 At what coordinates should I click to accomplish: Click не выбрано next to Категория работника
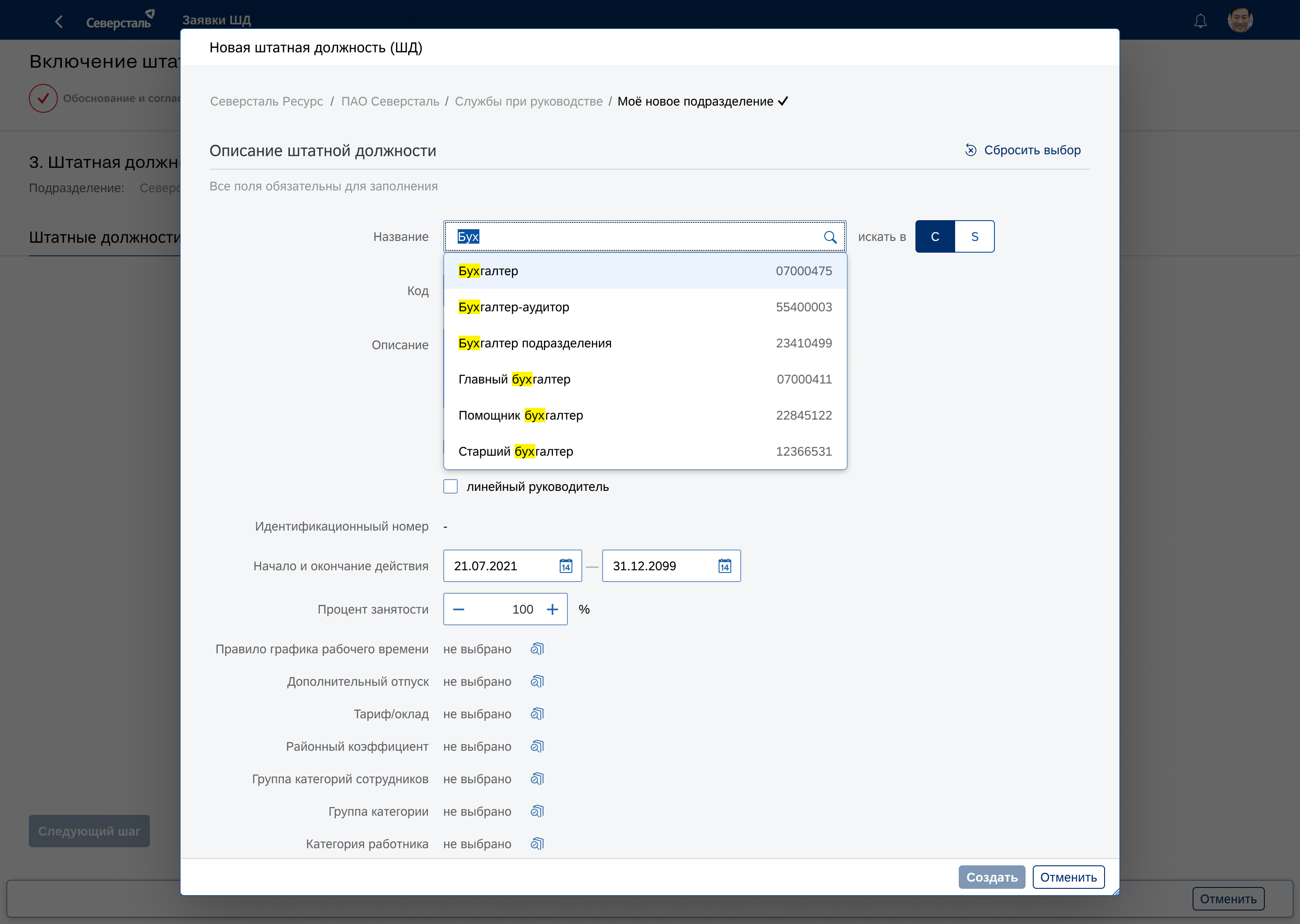pos(478,844)
